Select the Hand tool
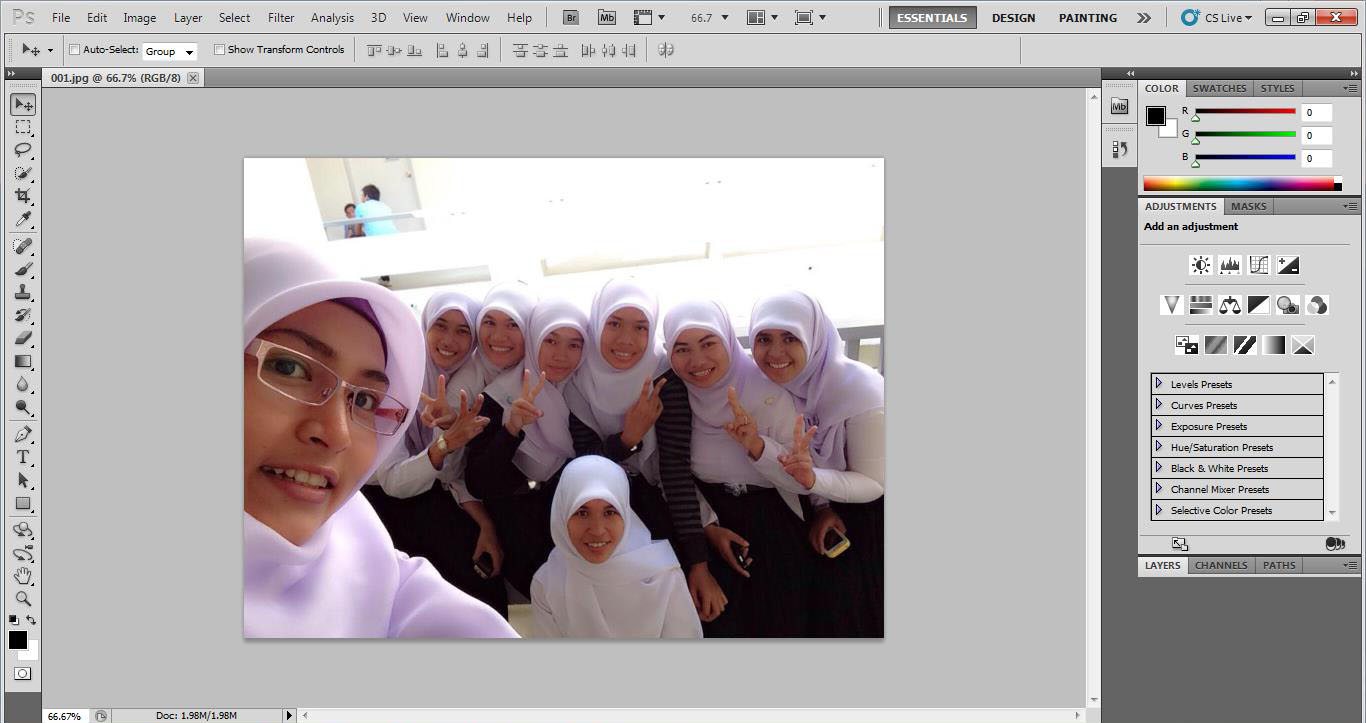 coord(23,576)
